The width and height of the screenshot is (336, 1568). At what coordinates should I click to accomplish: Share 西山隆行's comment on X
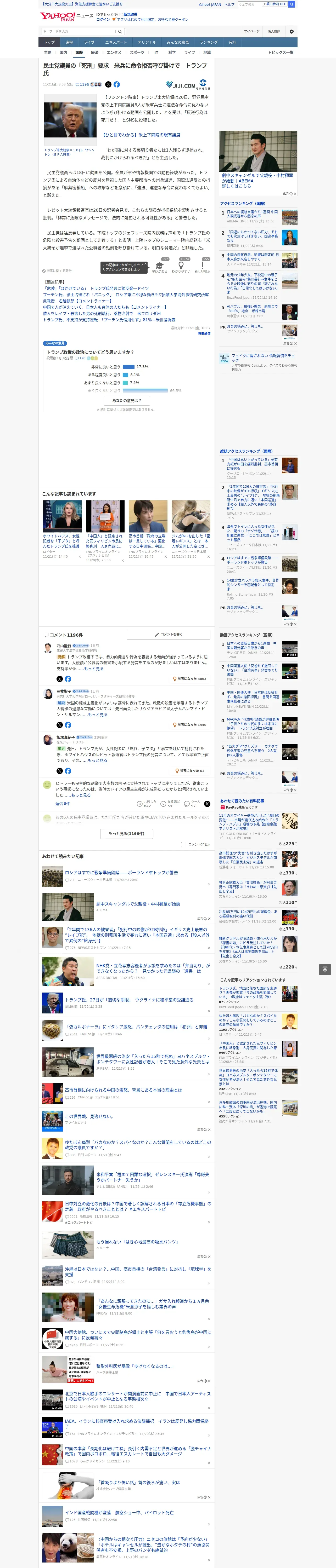click(x=60, y=679)
